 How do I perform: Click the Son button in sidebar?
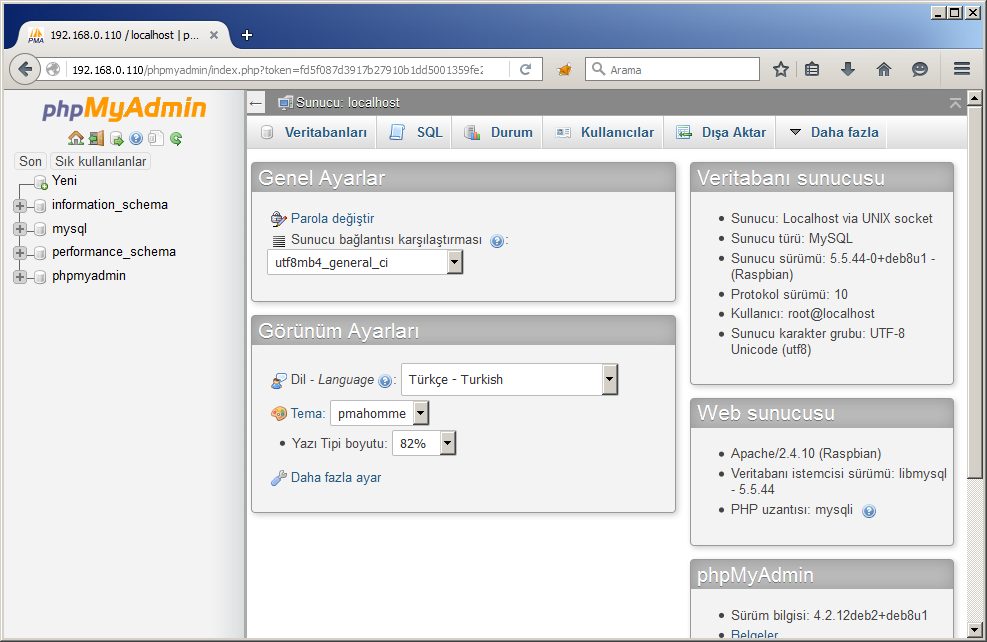(30, 161)
